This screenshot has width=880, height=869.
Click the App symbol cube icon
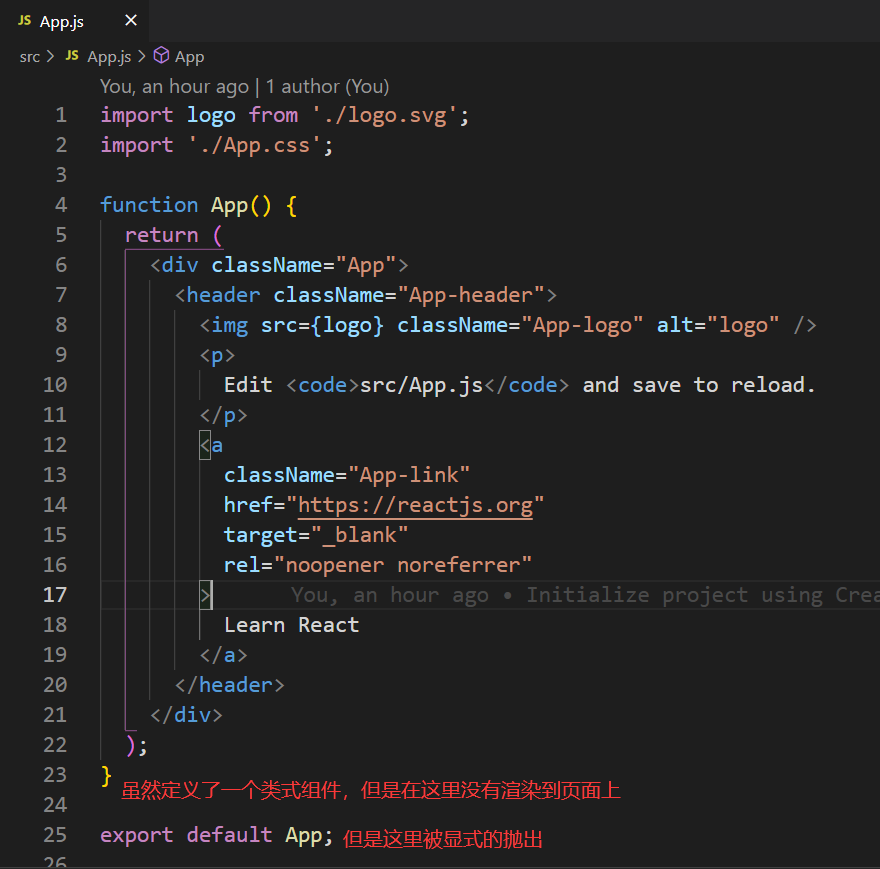162,56
